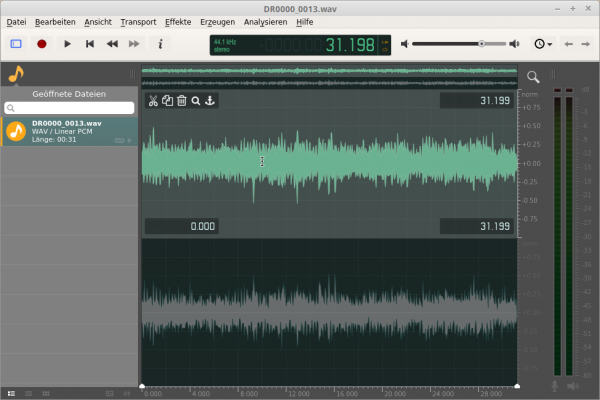Click the anchor icon in selection toolbar

click(x=210, y=101)
